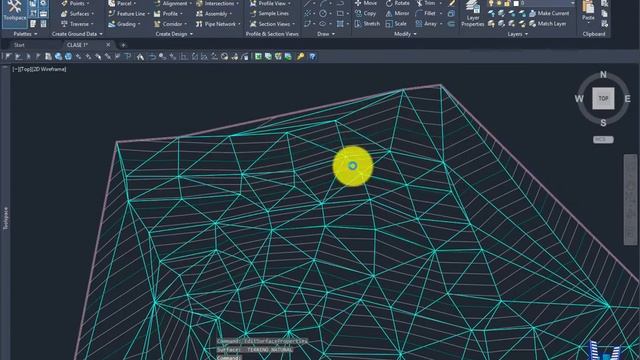Select the Surfaces tool
Viewport: 640px width, 360px height.
76,13
